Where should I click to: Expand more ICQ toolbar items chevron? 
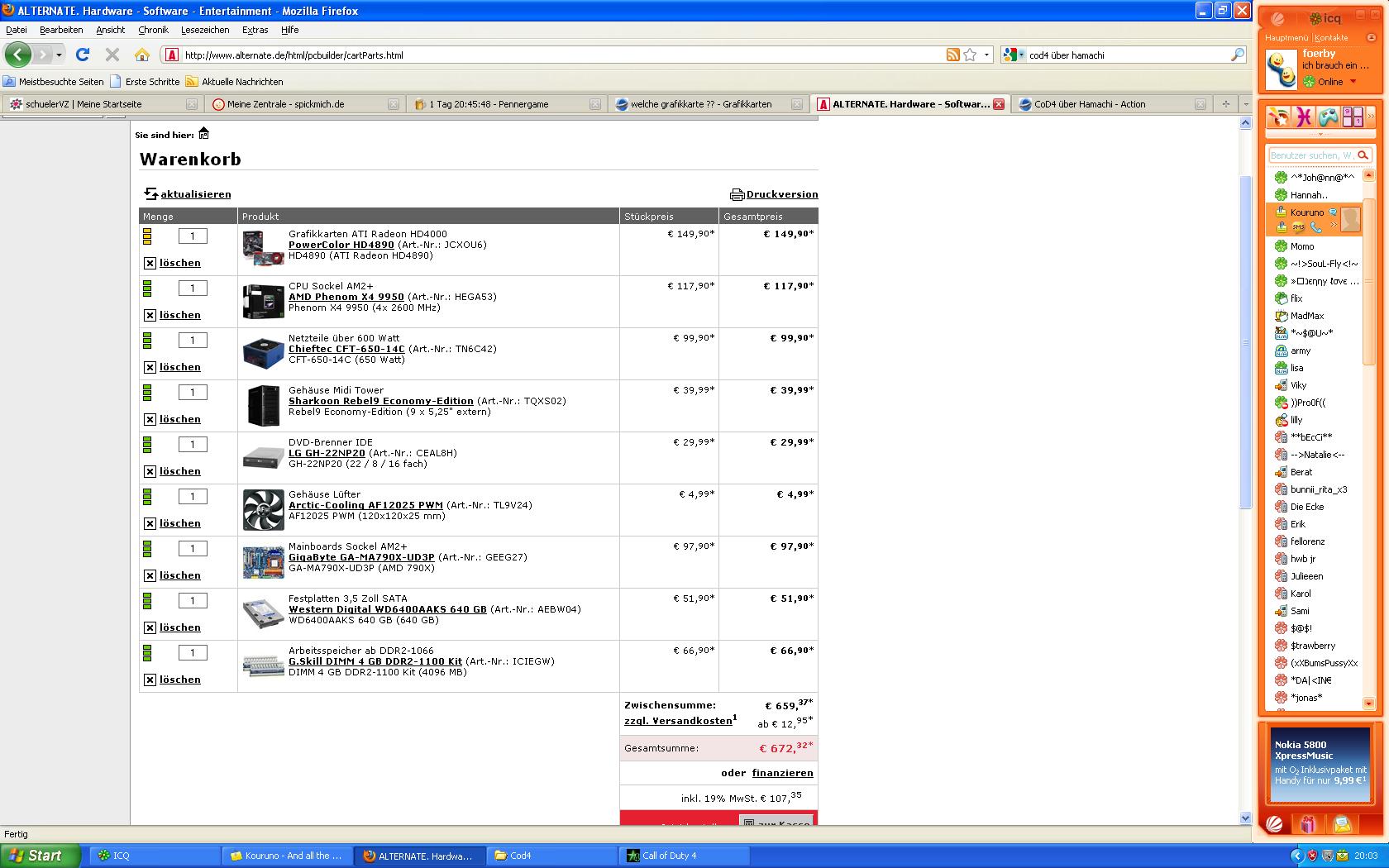1370,117
